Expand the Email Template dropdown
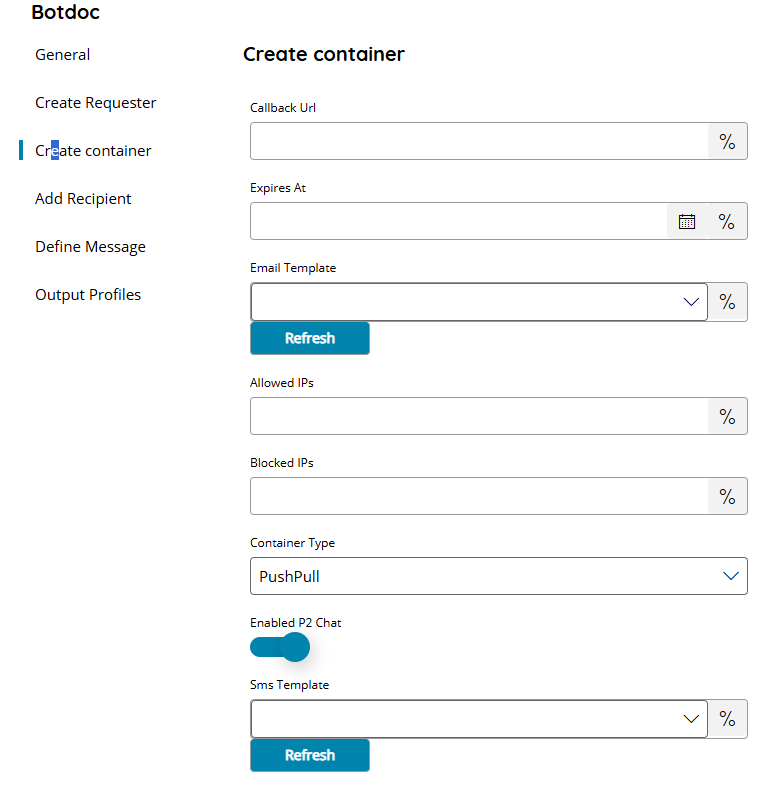This screenshot has height=789, width=772. (479, 302)
